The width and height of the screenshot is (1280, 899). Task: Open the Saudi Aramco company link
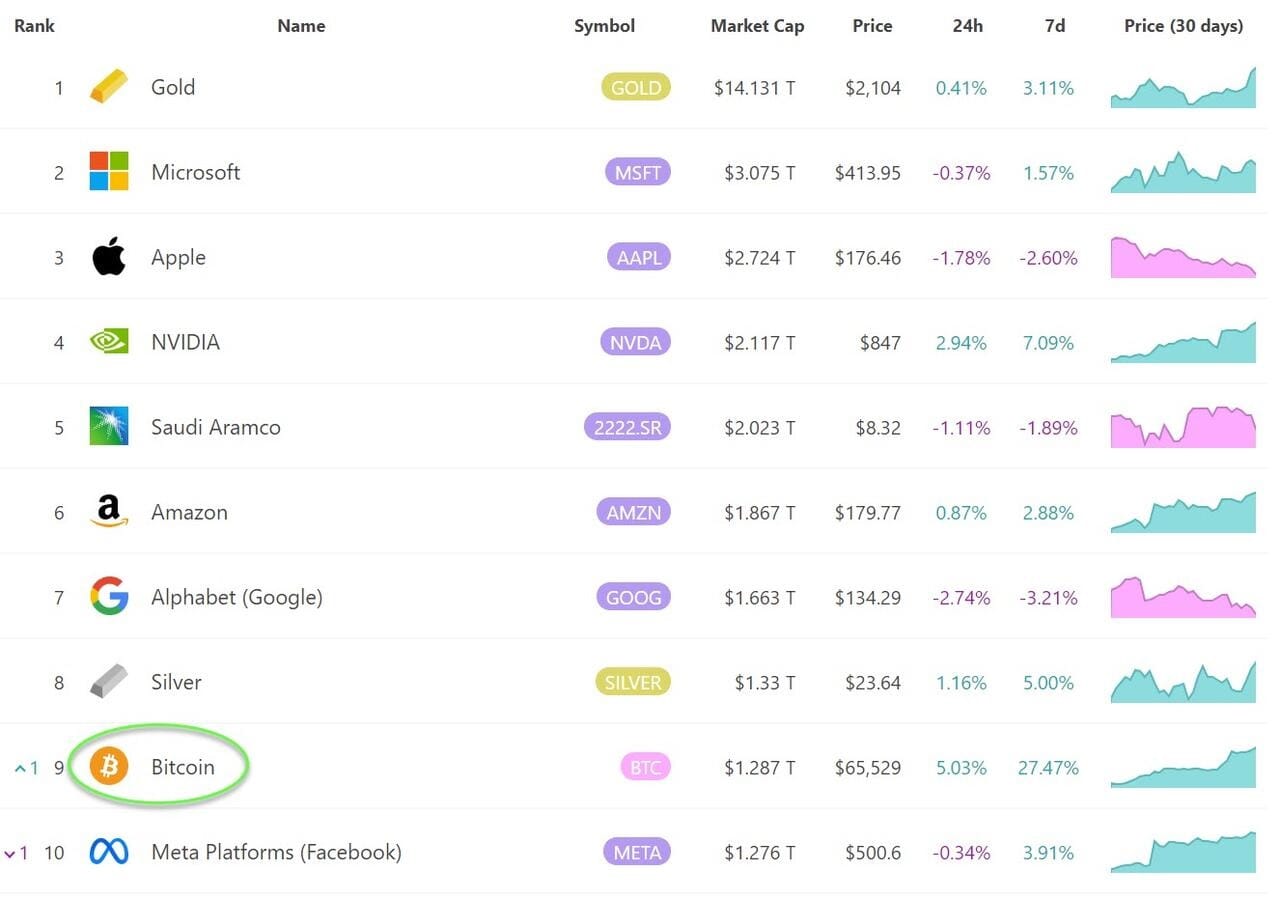coord(215,427)
